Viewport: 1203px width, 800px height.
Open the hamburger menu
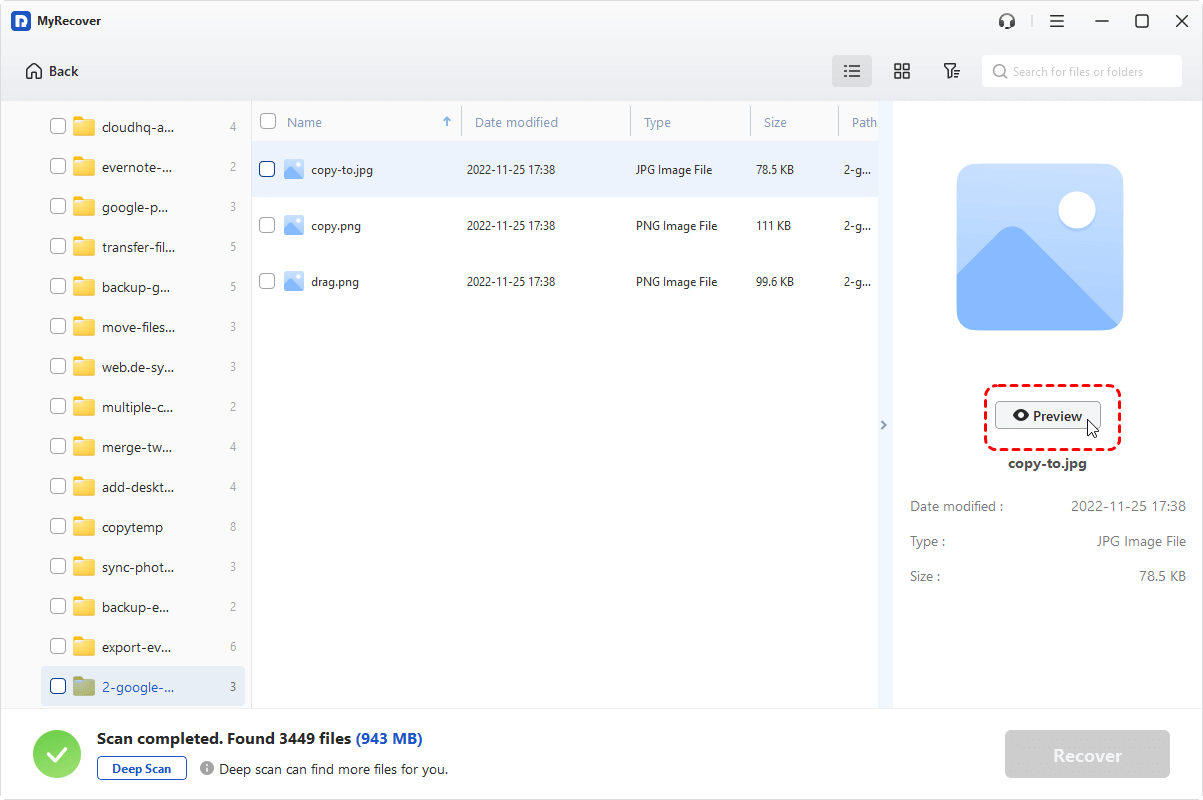click(1056, 20)
